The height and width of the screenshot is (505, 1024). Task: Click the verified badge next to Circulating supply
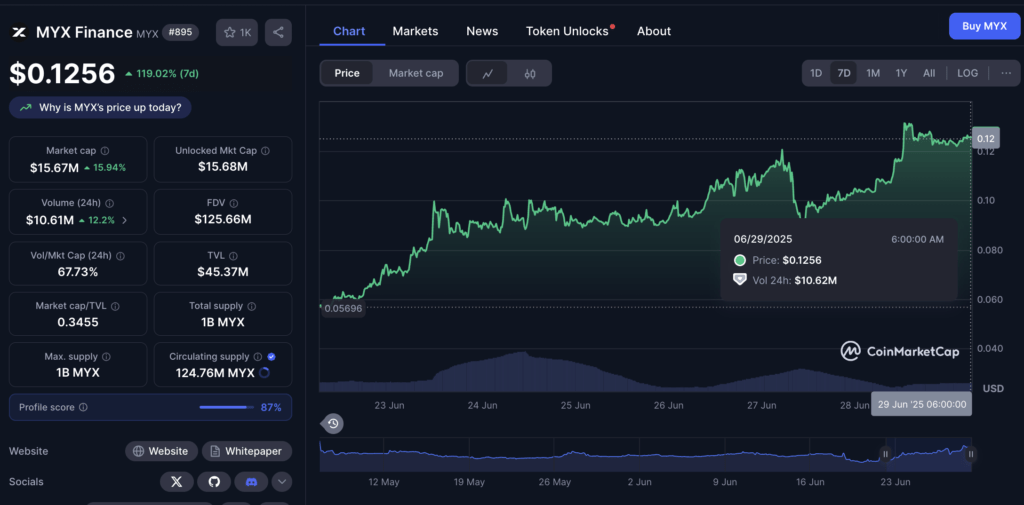(272, 357)
